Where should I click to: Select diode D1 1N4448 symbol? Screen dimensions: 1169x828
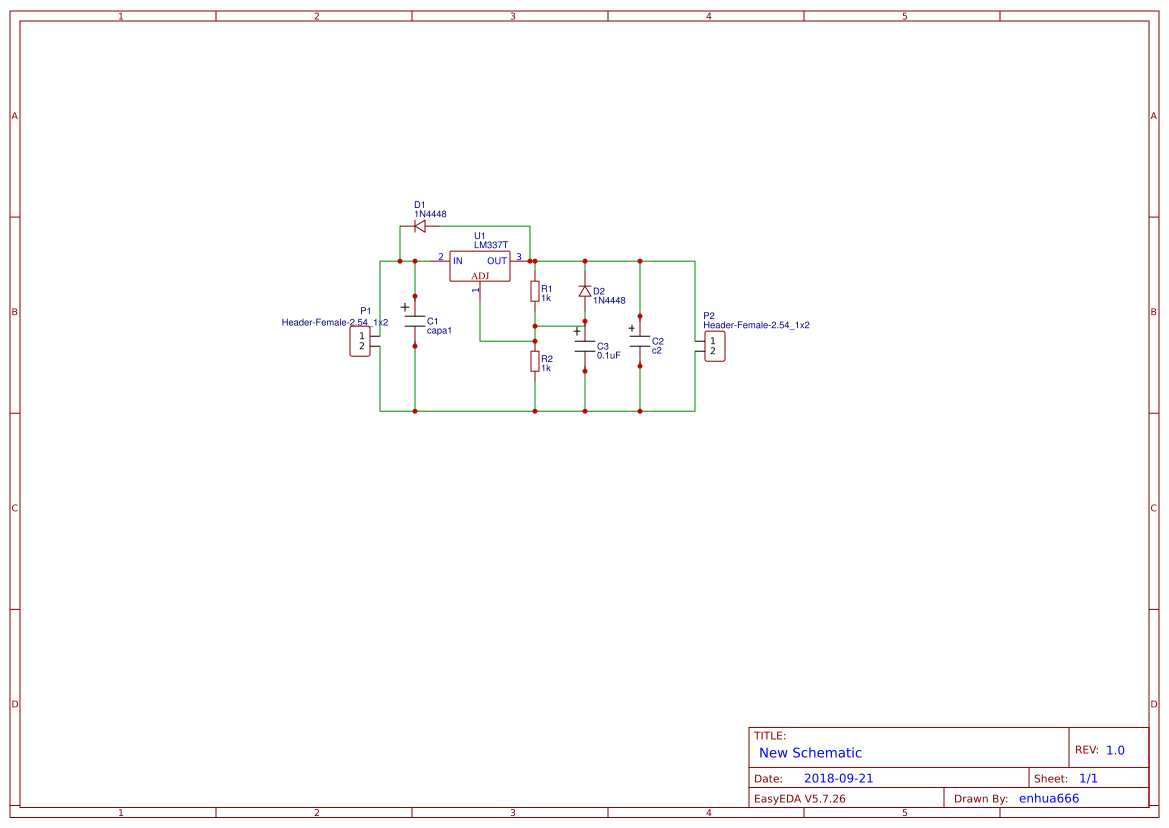[420, 225]
